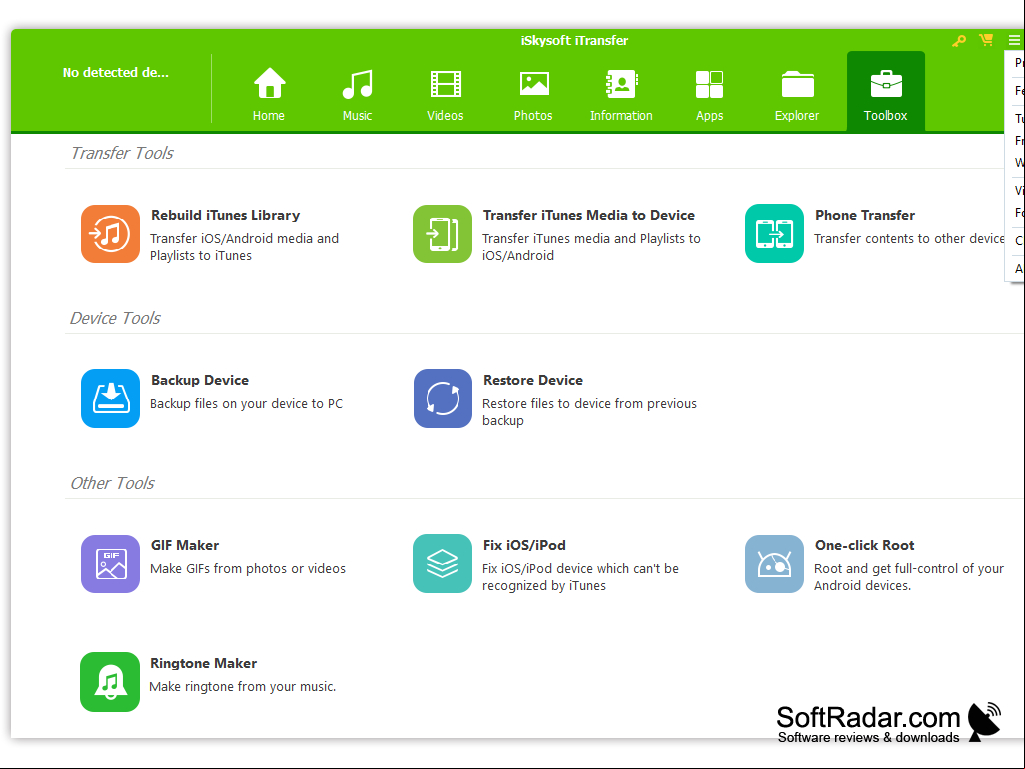Click the Fix iOS/iPod layers icon
The image size is (1025, 769).
pos(443,564)
